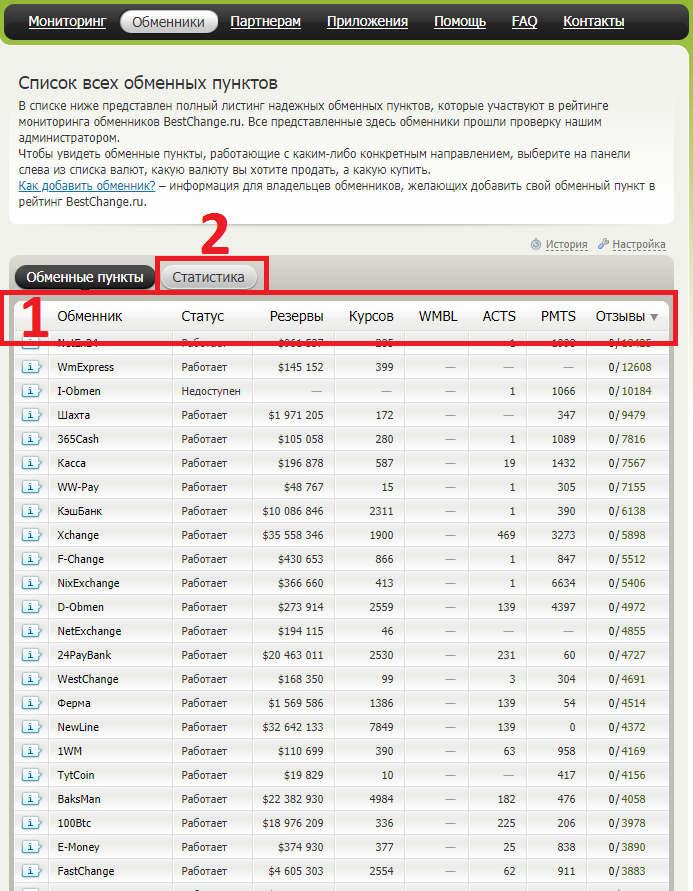This screenshot has width=693, height=891.
Task: Open info icon for 24PayBank row
Action: click(x=31, y=655)
